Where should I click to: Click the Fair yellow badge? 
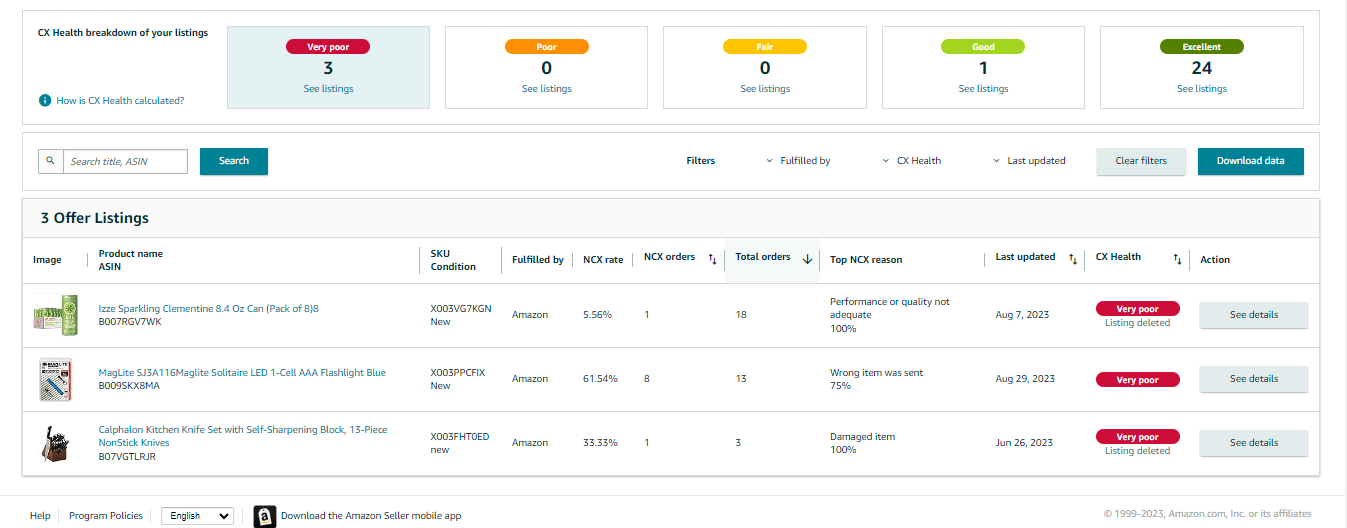click(x=765, y=47)
